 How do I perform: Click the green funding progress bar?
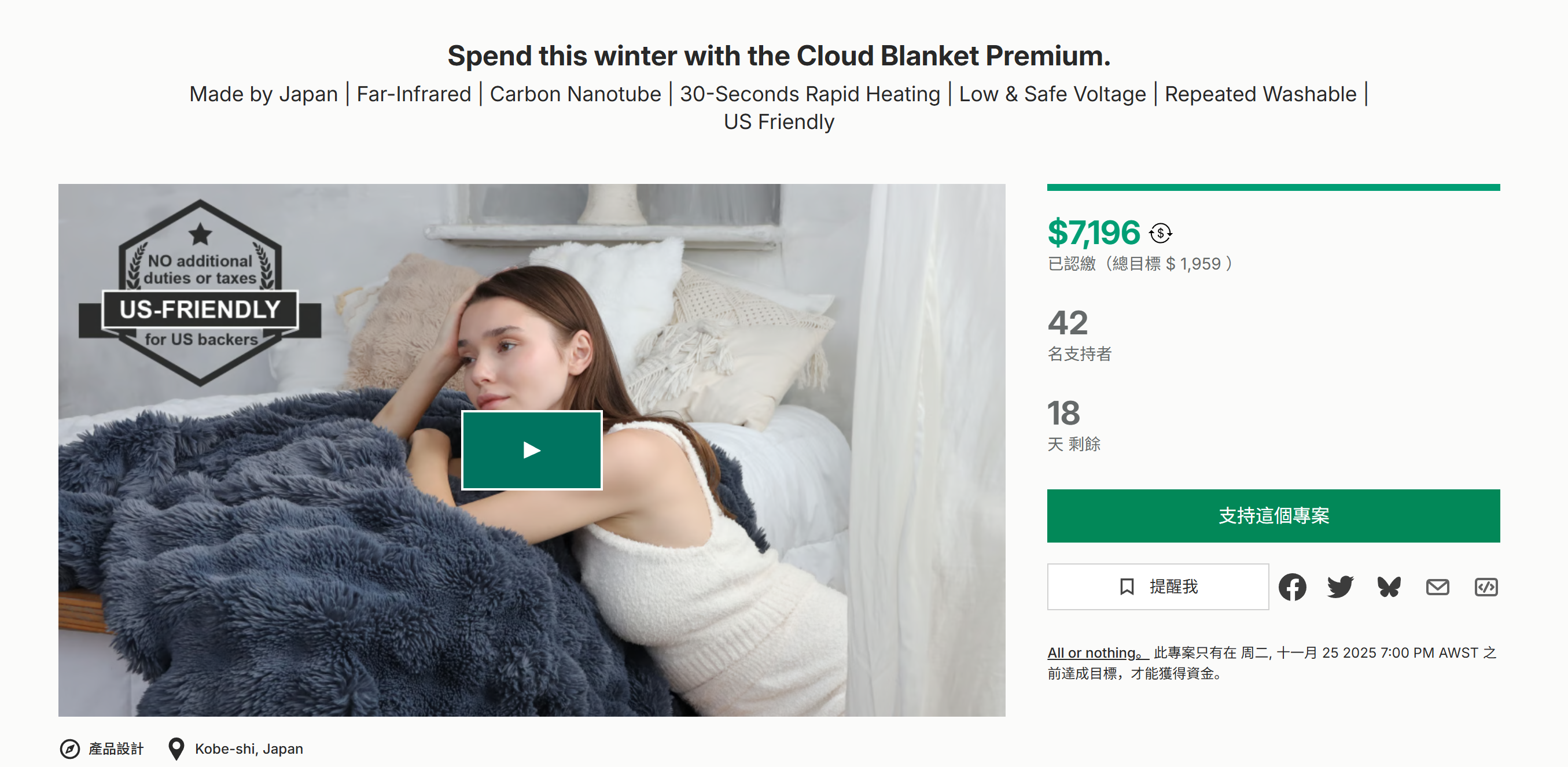pos(1273,187)
